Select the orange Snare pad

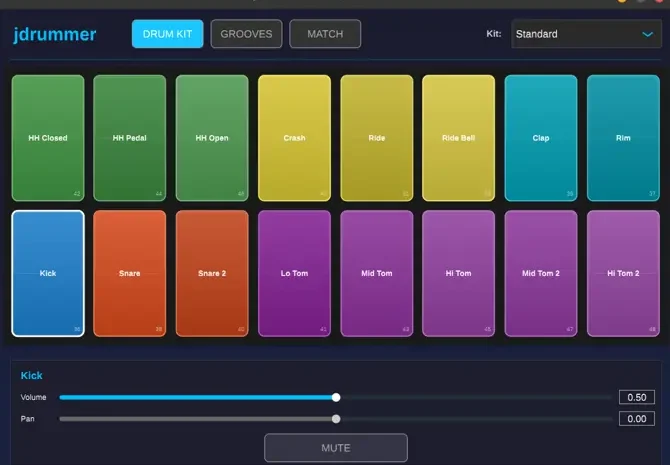coord(129,274)
